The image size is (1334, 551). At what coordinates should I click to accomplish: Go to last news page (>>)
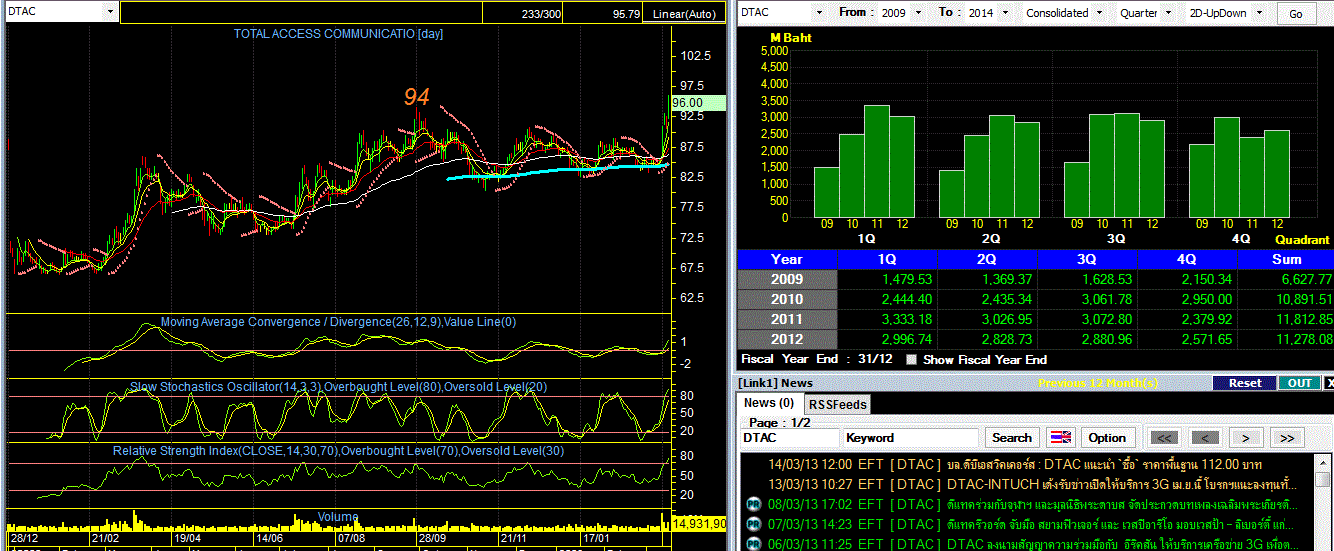coord(1287,438)
